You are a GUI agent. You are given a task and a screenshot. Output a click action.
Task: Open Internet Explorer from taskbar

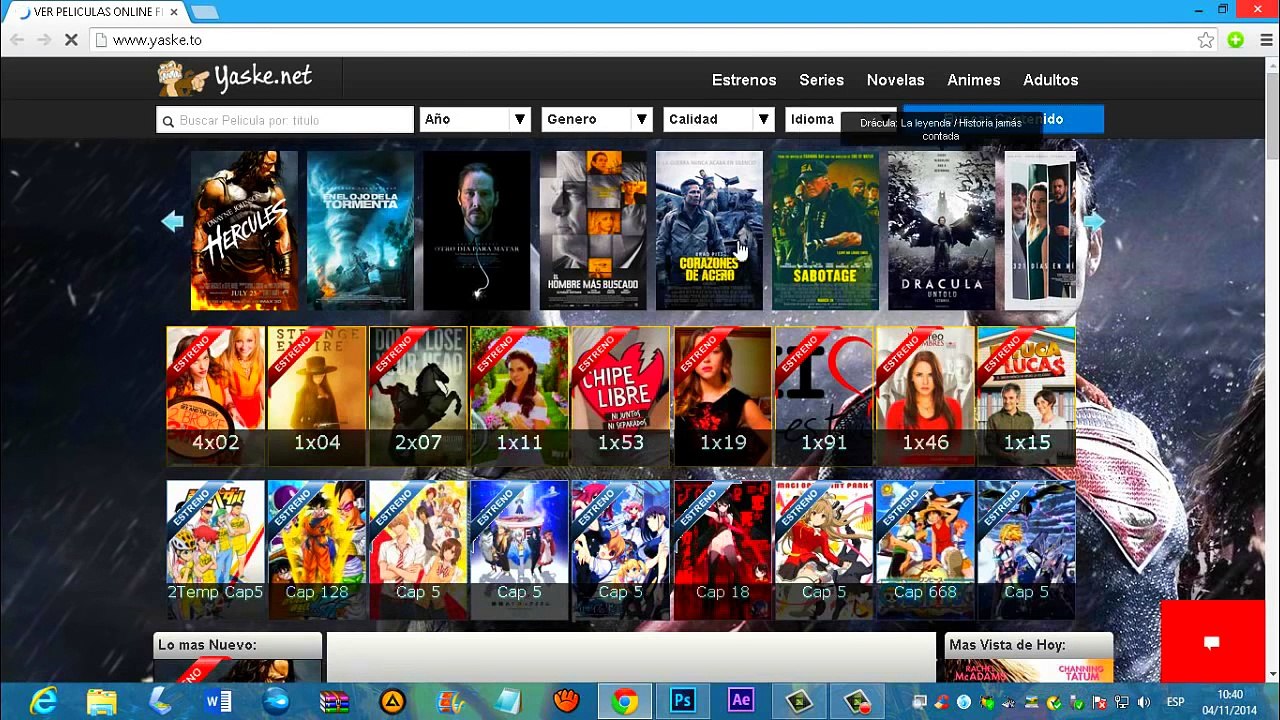tap(44, 701)
